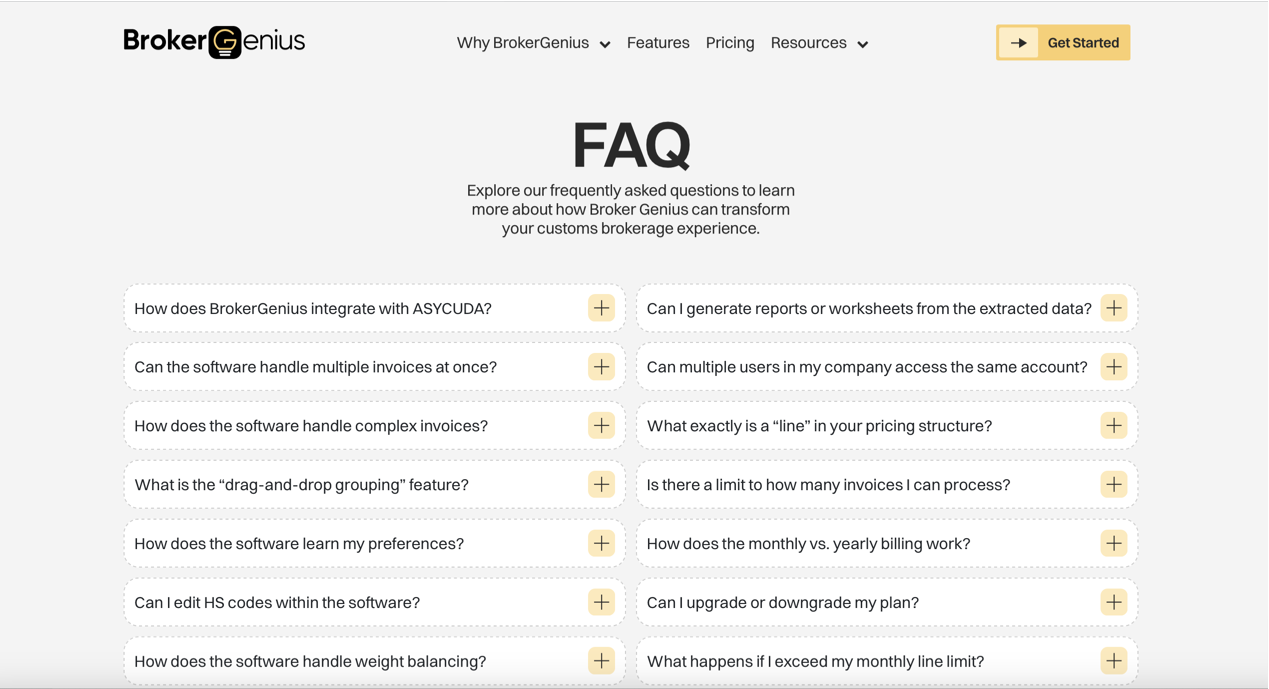Screen dimensions: 1269x689
Task: Click the arrow icon inside Get Started button
Action: tap(1018, 43)
